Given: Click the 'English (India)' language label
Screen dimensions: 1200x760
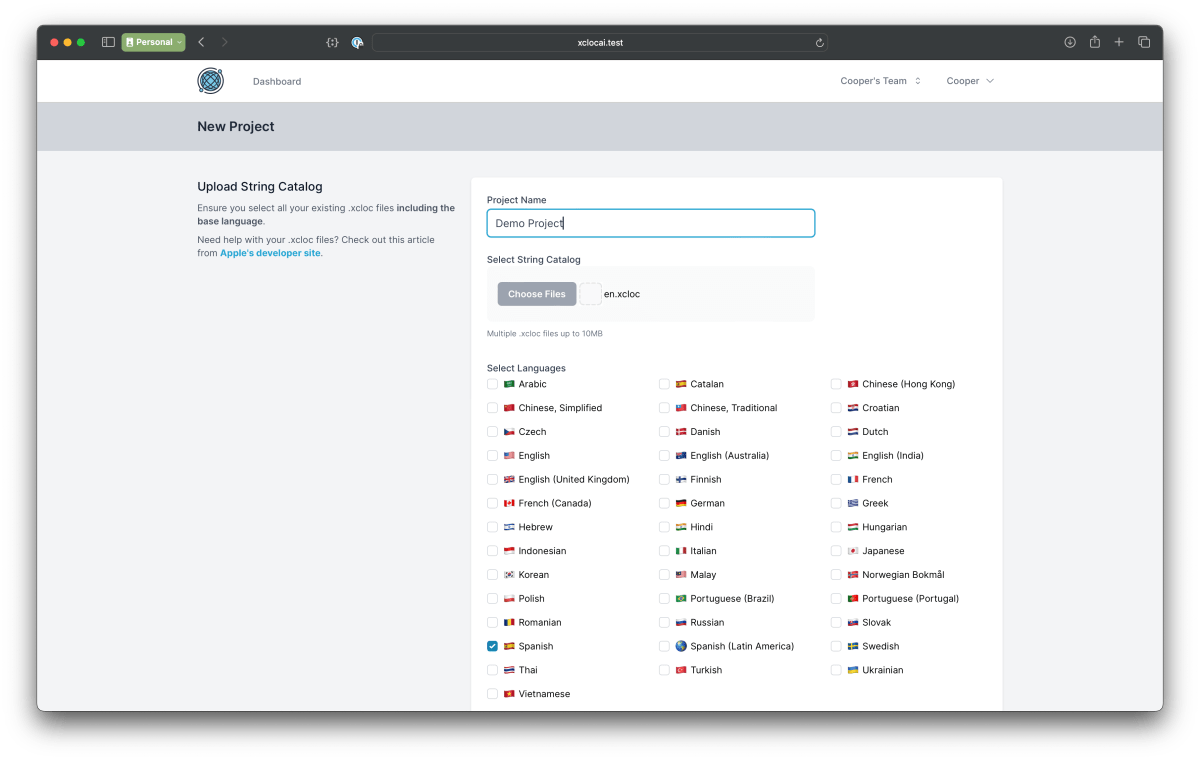Looking at the screenshot, I should pyautogui.click(x=893, y=456).
